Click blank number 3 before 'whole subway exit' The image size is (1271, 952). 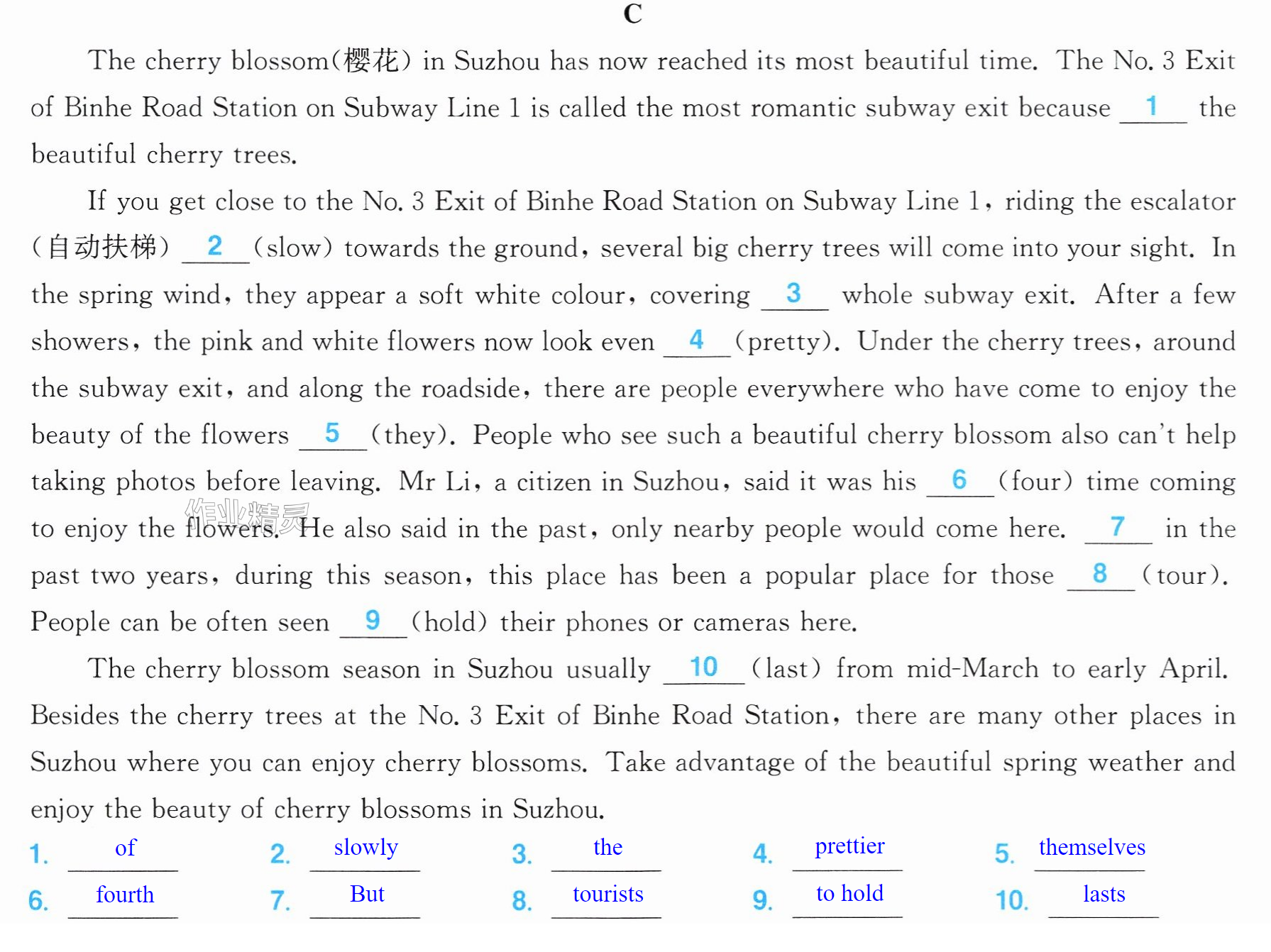pyautogui.click(x=794, y=294)
